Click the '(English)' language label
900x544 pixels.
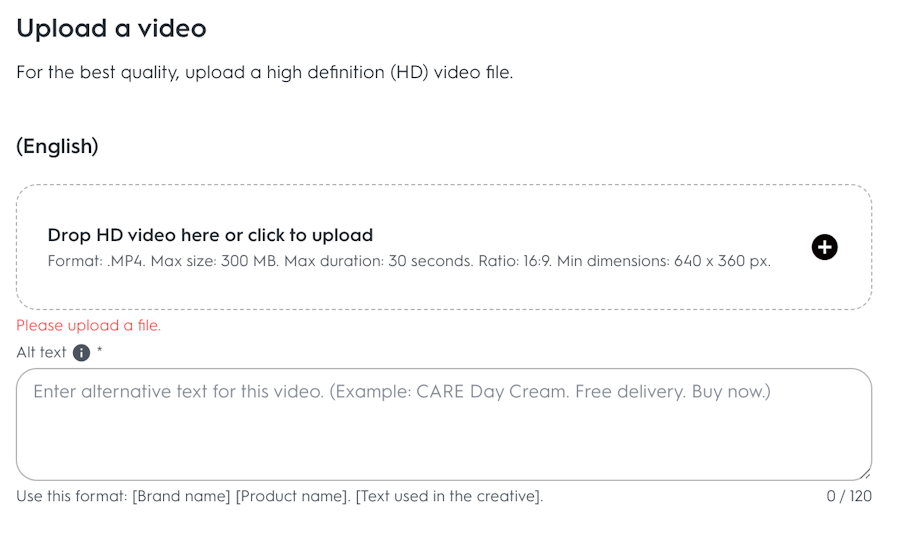(57, 146)
